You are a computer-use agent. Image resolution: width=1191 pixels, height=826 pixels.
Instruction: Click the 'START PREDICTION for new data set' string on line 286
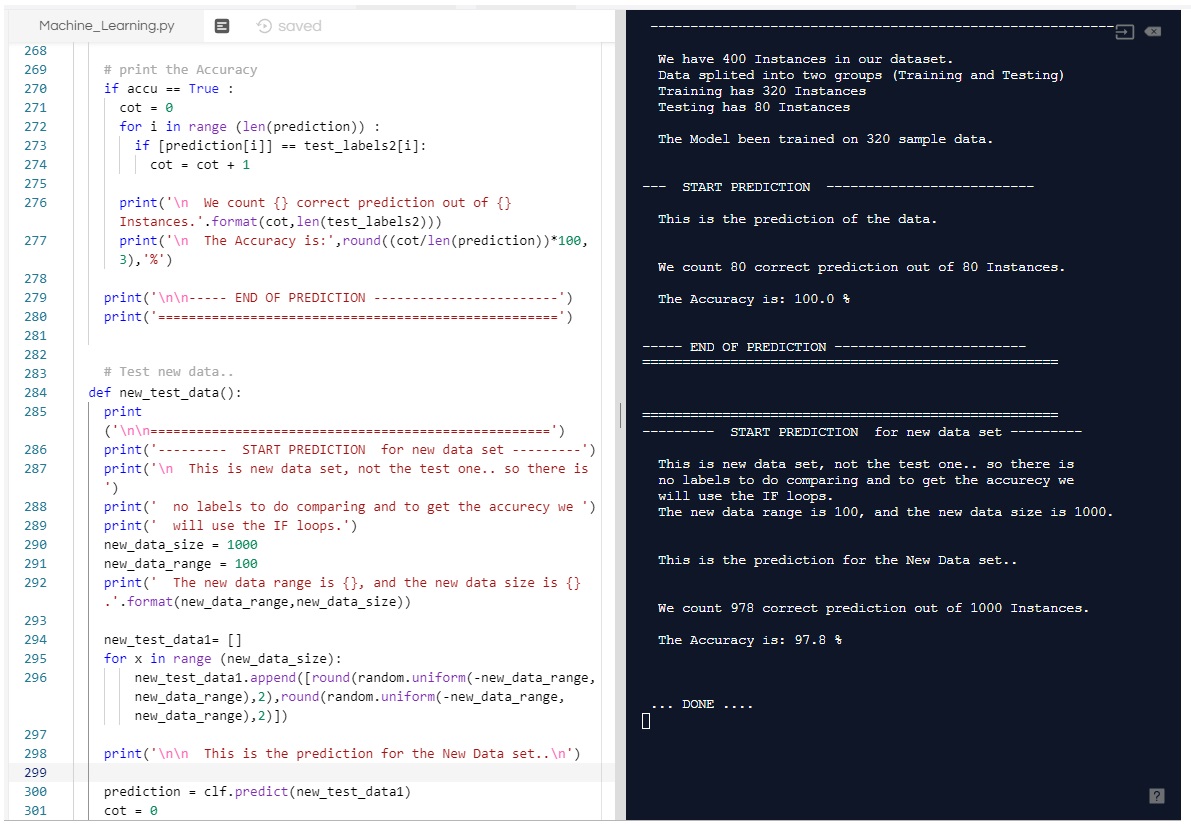[373, 450]
